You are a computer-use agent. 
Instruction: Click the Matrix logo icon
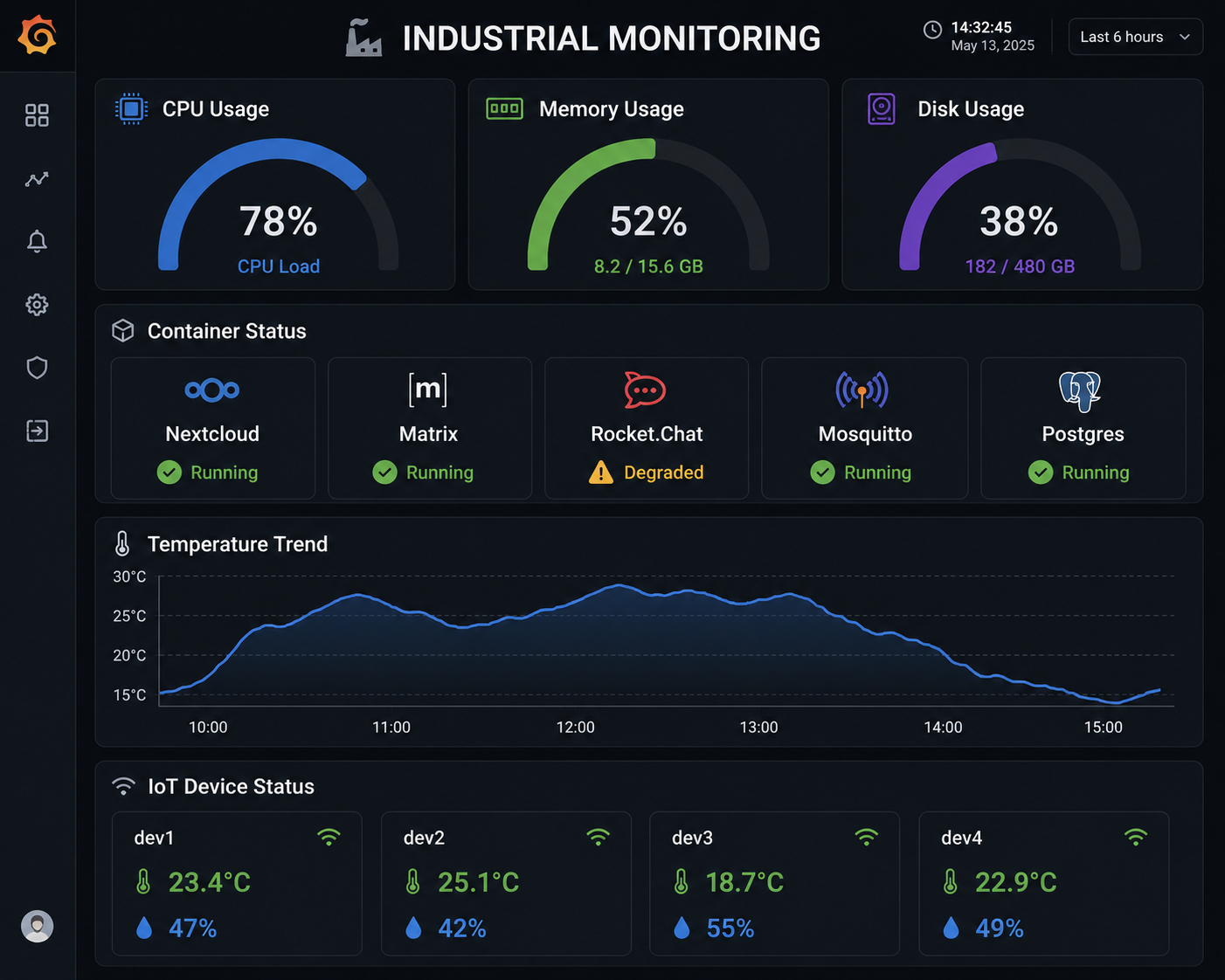click(x=428, y=390)
